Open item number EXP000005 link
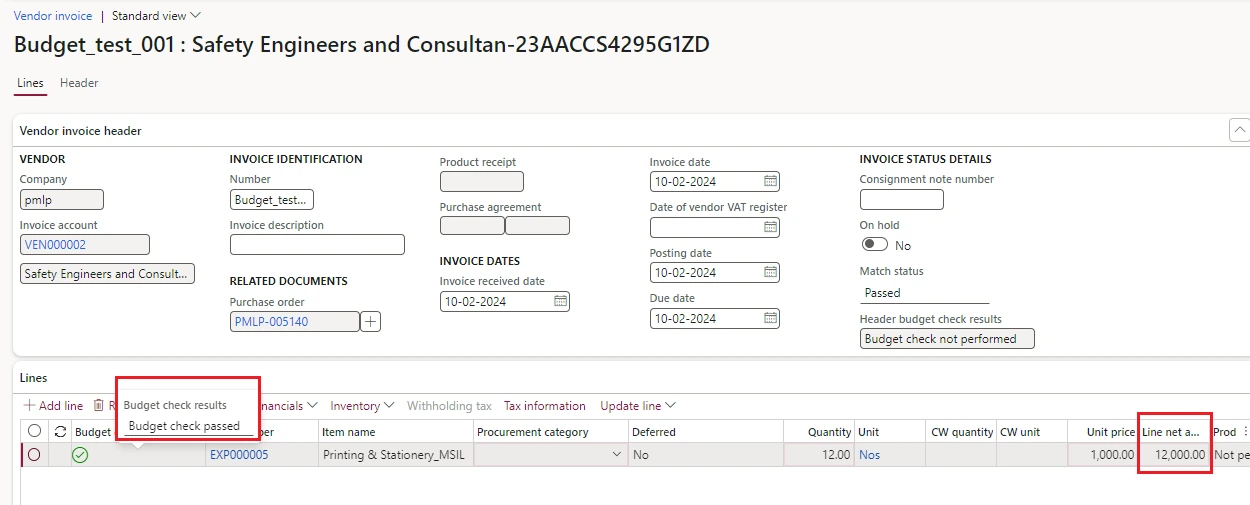The height and width of the screenshot is (505, 1250). [x=238, y=455]
